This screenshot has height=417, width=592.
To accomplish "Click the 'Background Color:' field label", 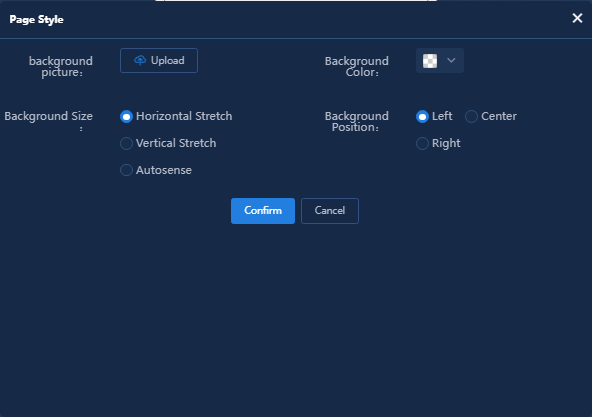I will (357, 66).
